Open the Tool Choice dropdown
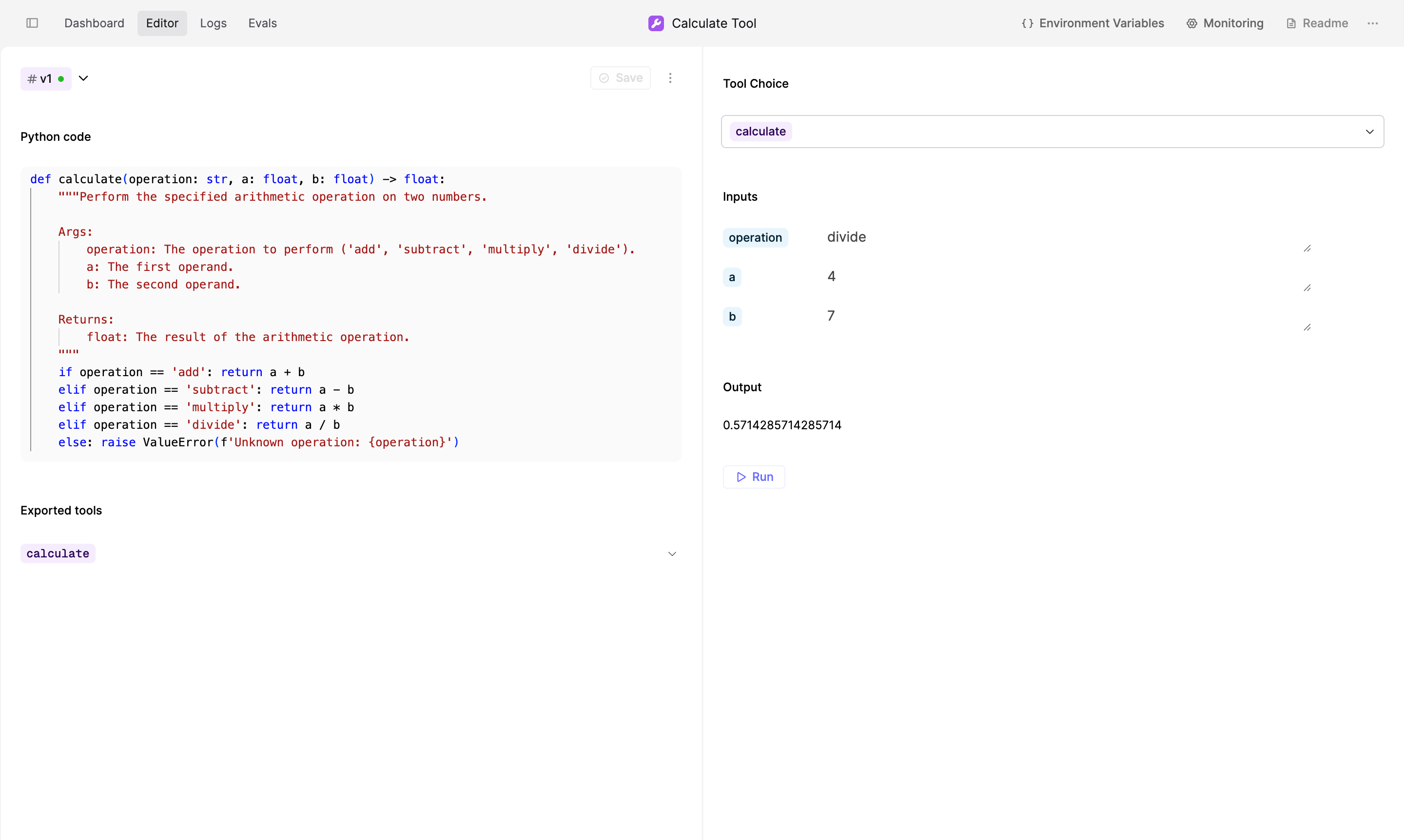The width and height of the screenshot is (1404, 840). tap(1053, 132)
